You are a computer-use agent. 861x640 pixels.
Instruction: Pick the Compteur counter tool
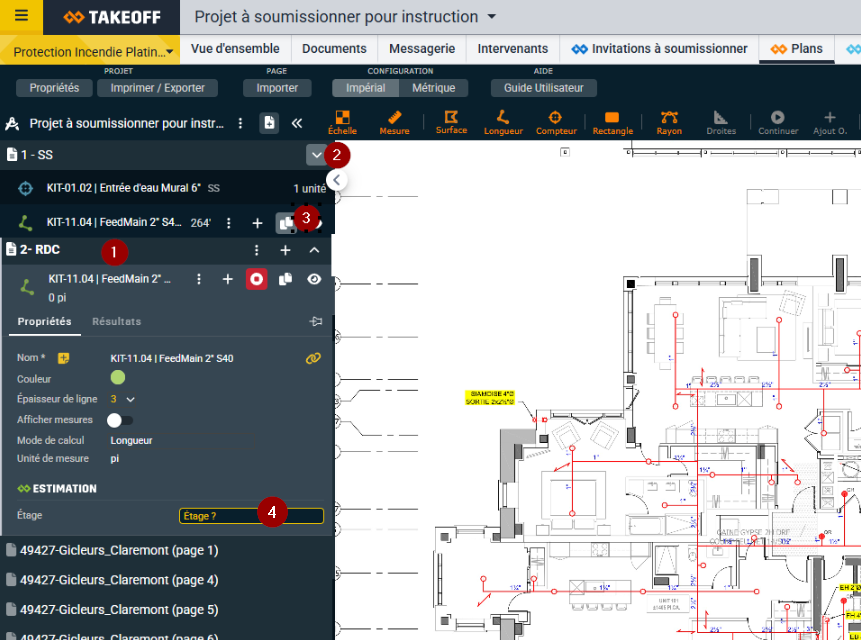(556, 122)
